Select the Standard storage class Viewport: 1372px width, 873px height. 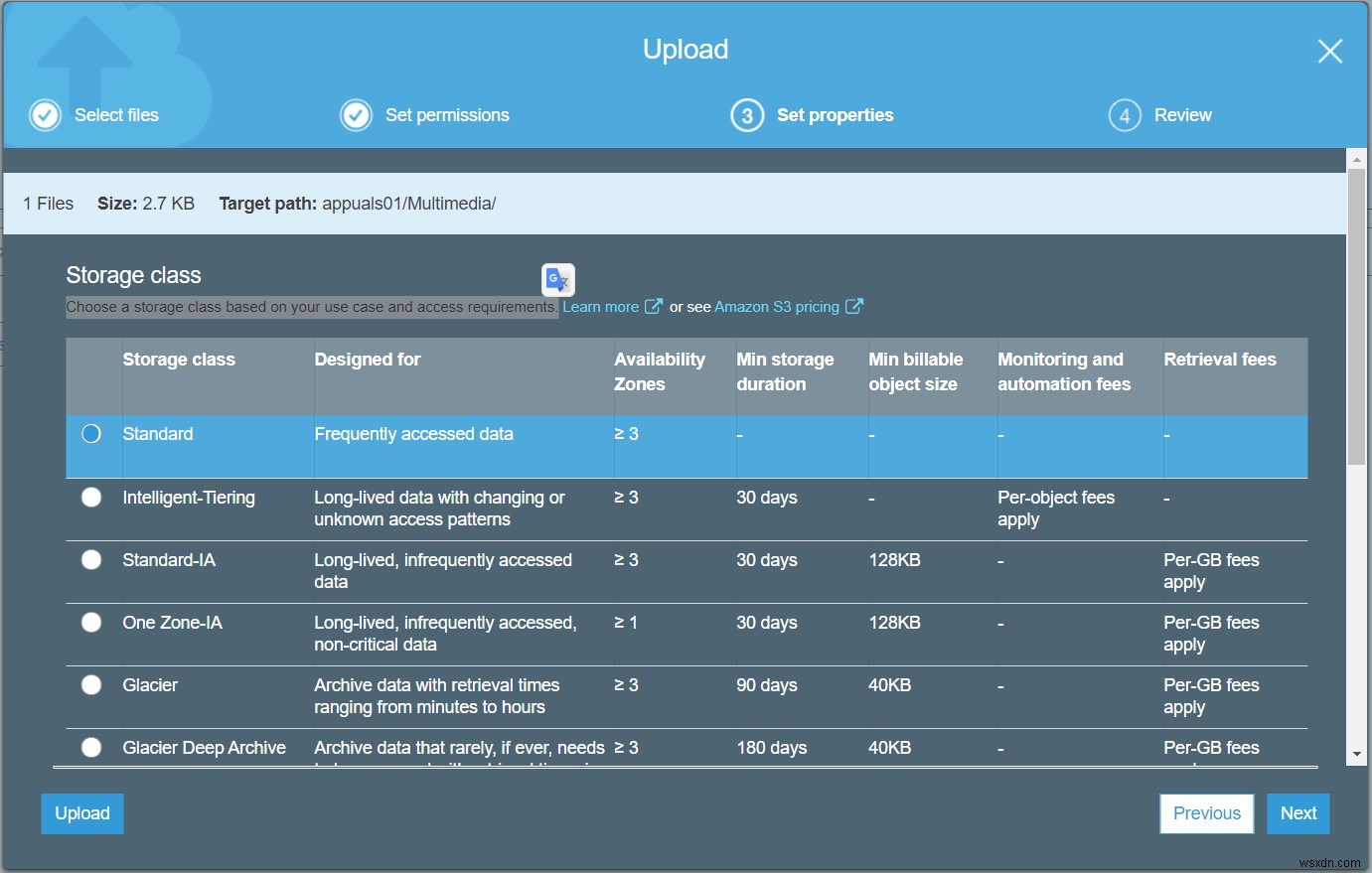tap(91, 433)
